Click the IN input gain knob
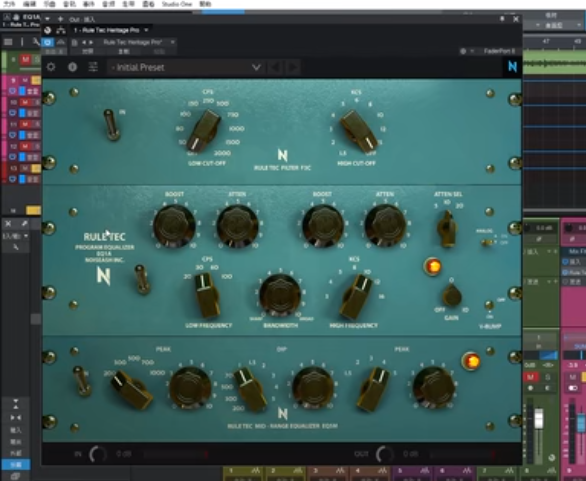 click(x=98, y=454)
